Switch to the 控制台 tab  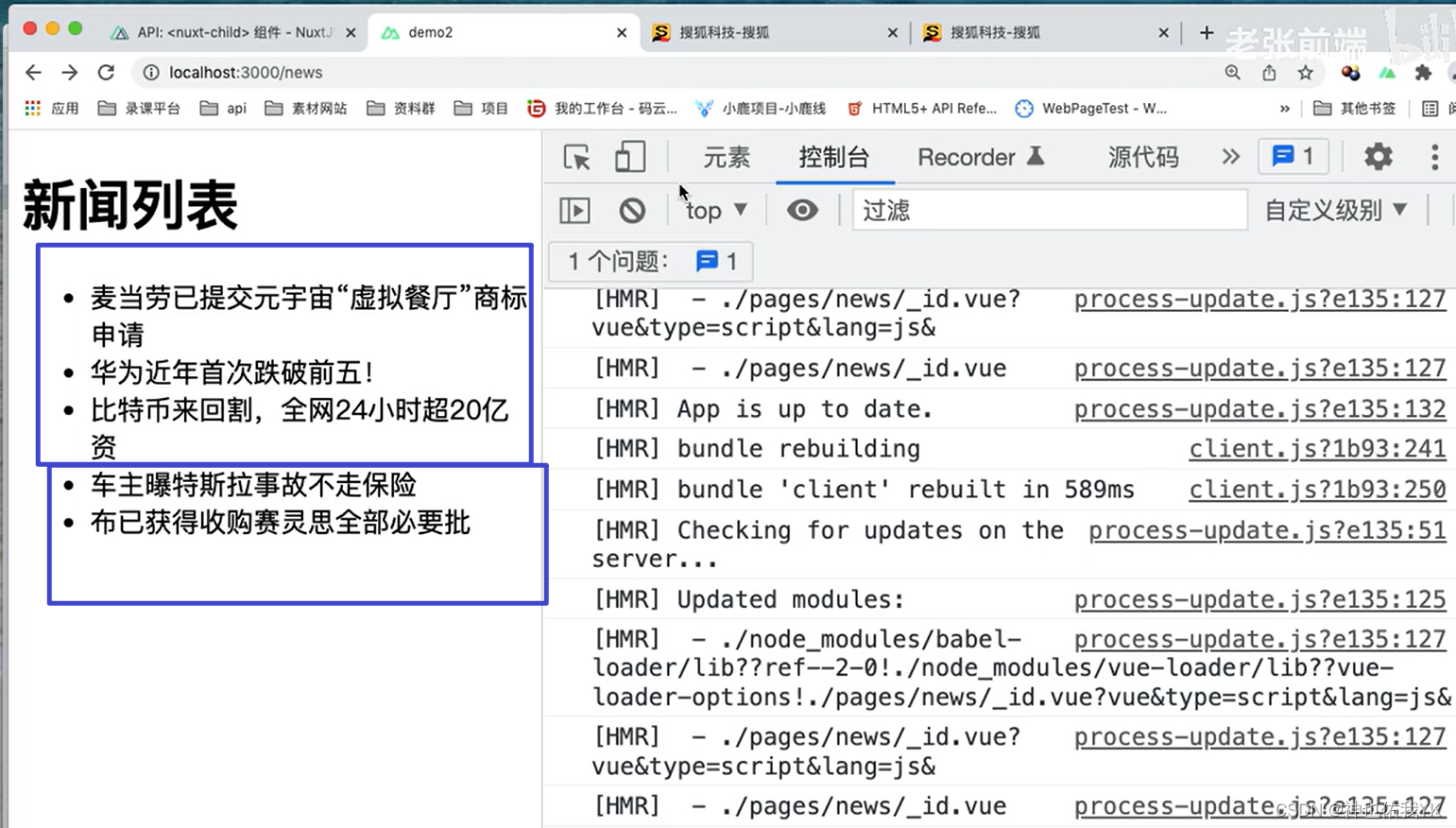click(x=834, y=157)
